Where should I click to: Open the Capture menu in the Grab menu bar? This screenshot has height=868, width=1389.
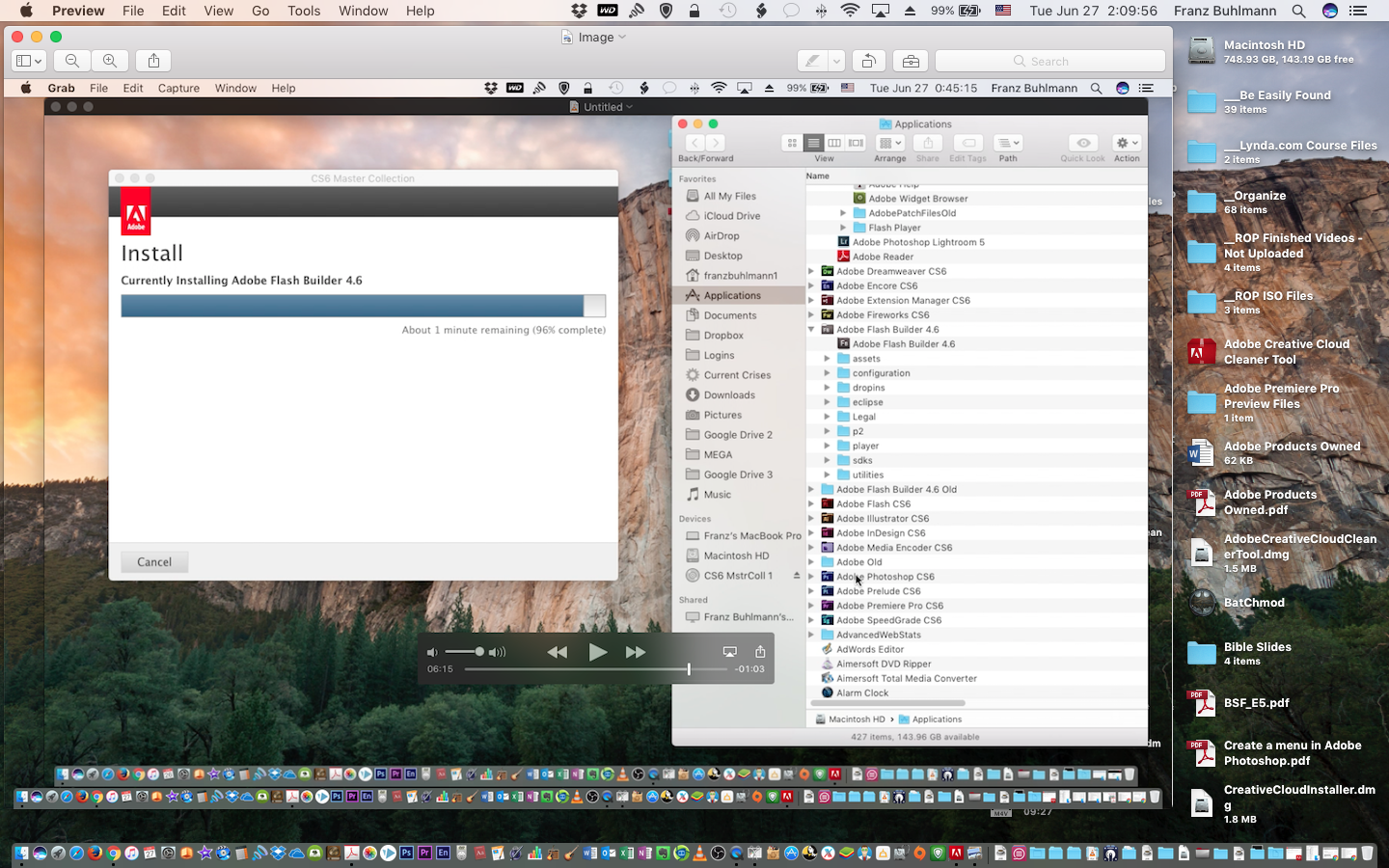(178, 88)
